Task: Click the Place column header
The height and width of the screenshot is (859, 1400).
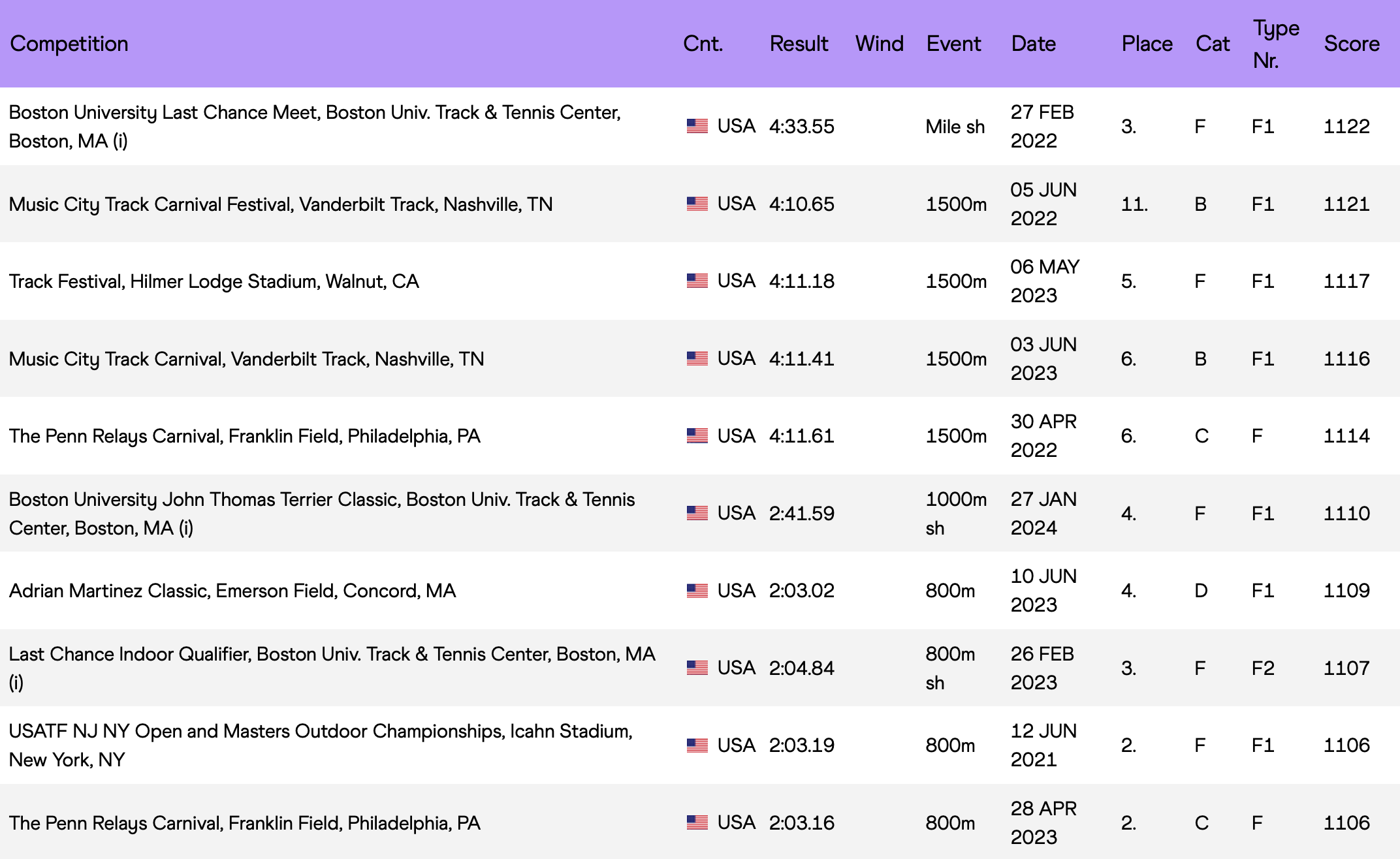Action: point(1147,44)
